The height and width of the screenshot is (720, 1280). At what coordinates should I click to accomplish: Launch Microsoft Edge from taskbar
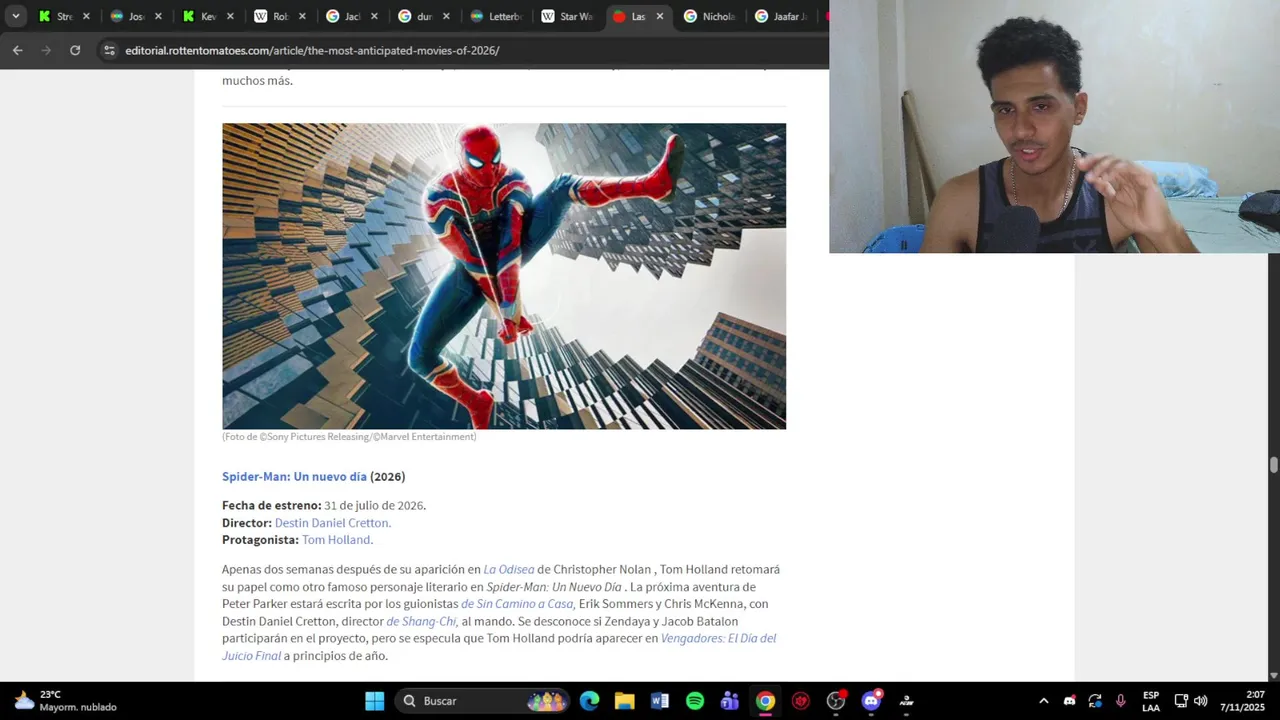(590, 701)
